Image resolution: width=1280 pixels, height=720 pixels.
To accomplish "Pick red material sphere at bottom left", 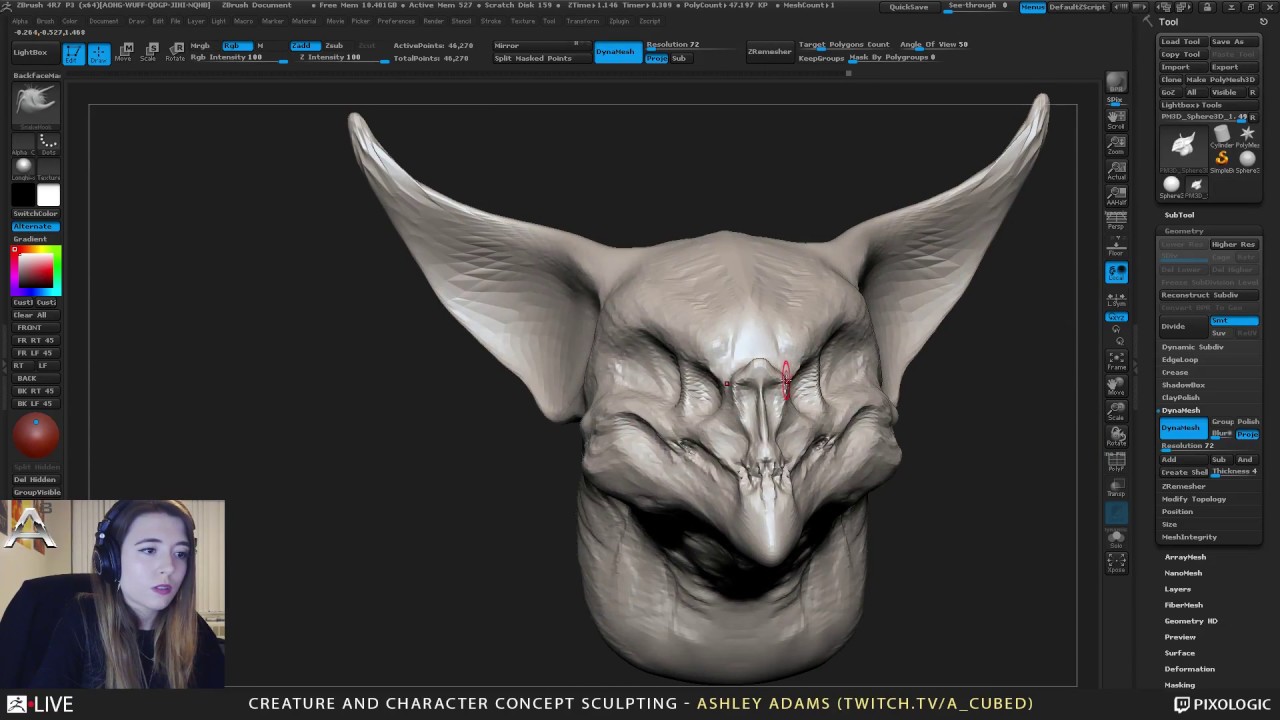I will (36, 435).
